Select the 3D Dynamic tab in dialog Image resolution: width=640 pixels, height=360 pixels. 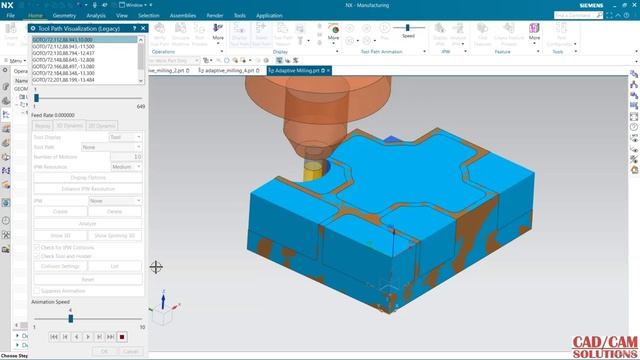click(69, 126)
